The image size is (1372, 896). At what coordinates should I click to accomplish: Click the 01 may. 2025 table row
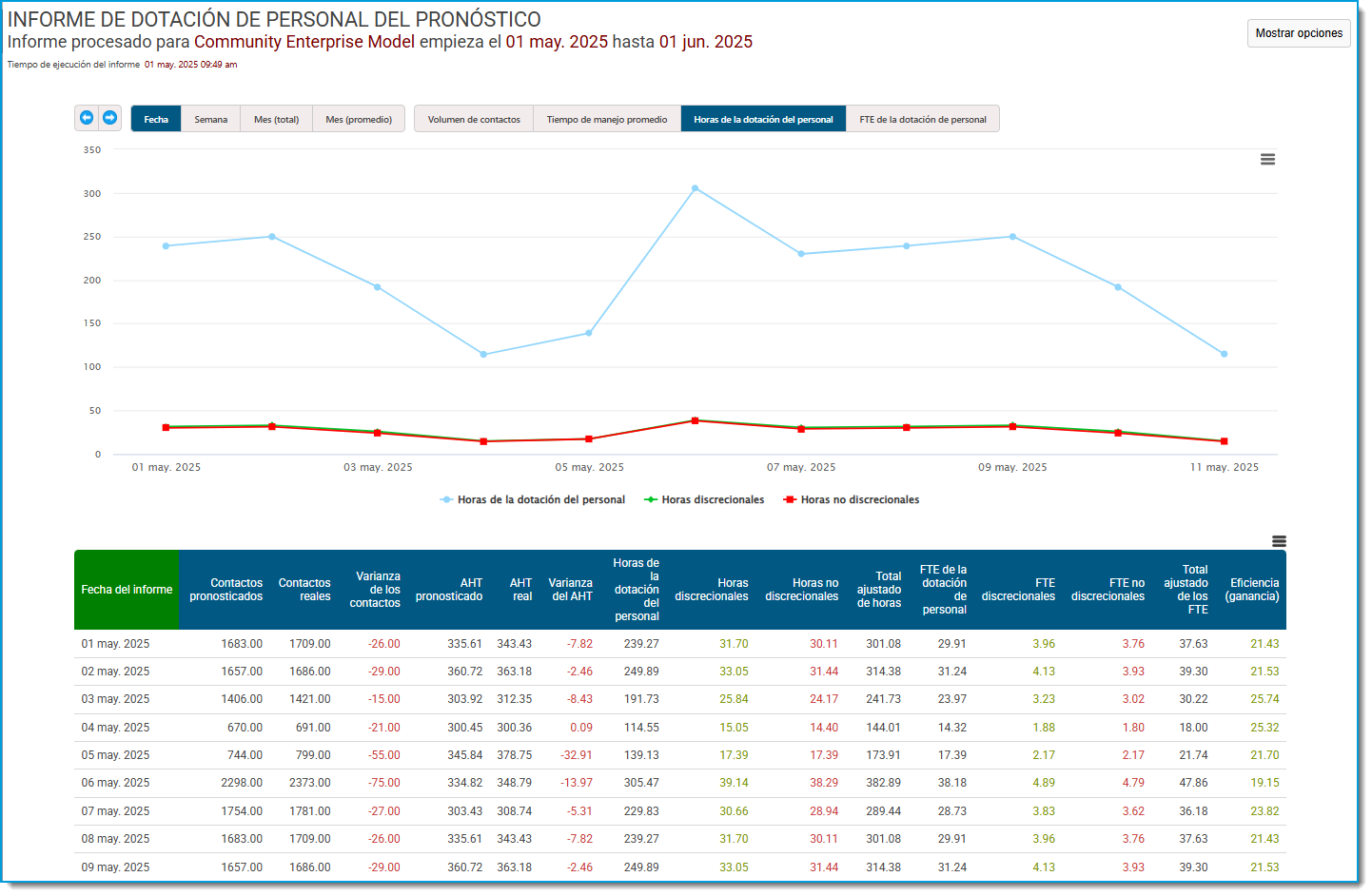coord(680,644)
